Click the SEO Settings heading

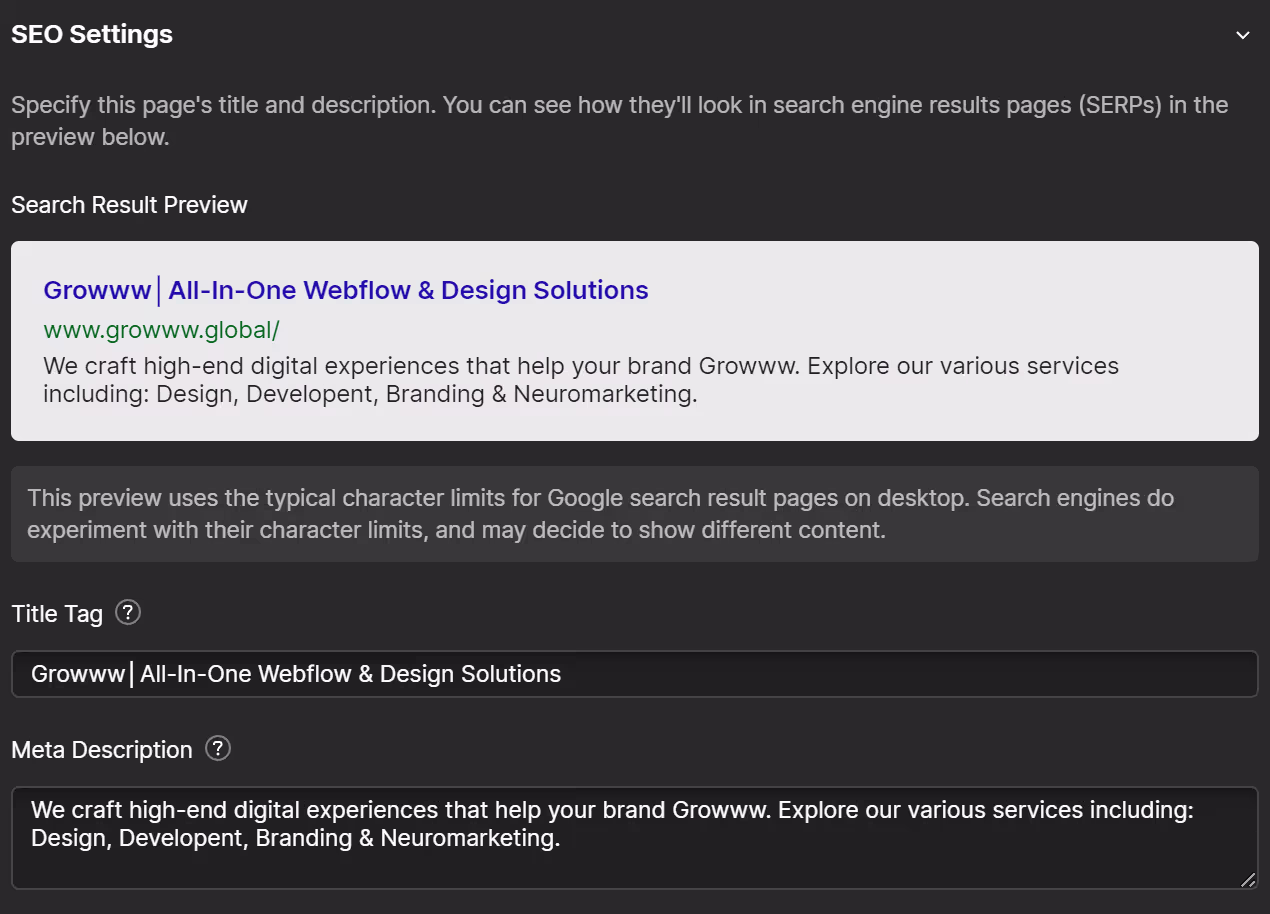[92, 34]
